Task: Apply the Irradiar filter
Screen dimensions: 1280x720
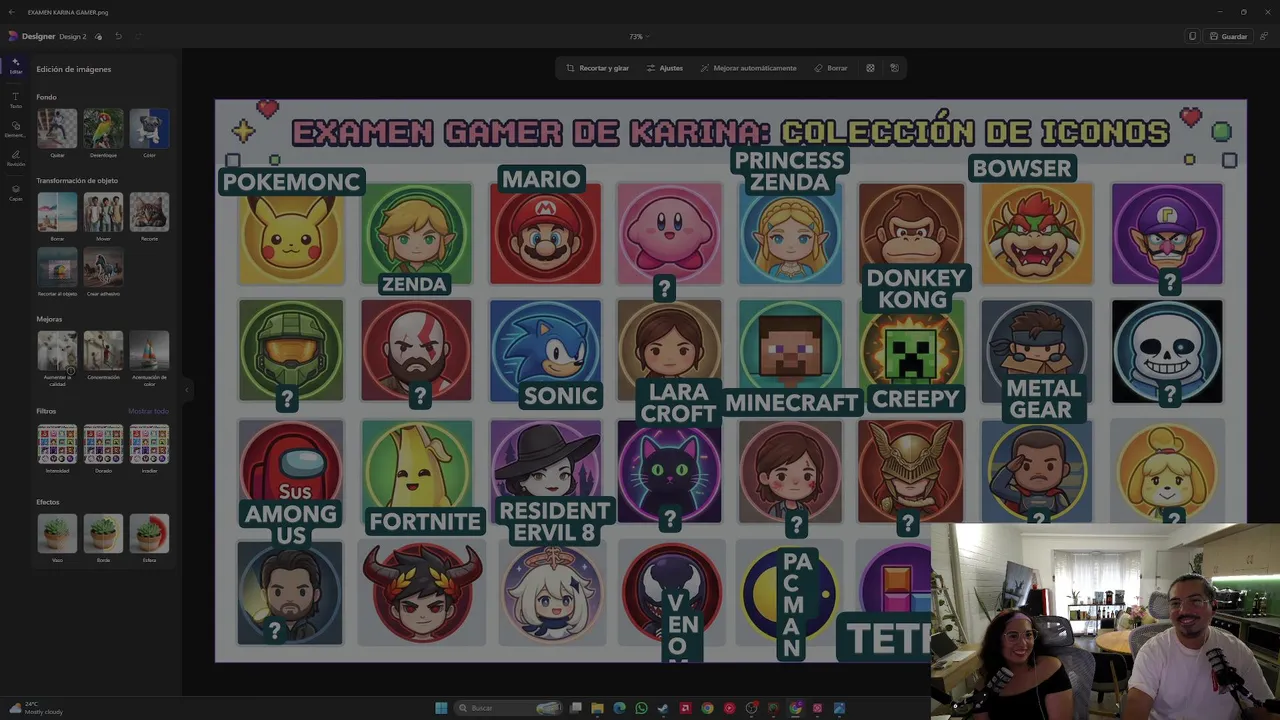Action: tap(149, 444)
